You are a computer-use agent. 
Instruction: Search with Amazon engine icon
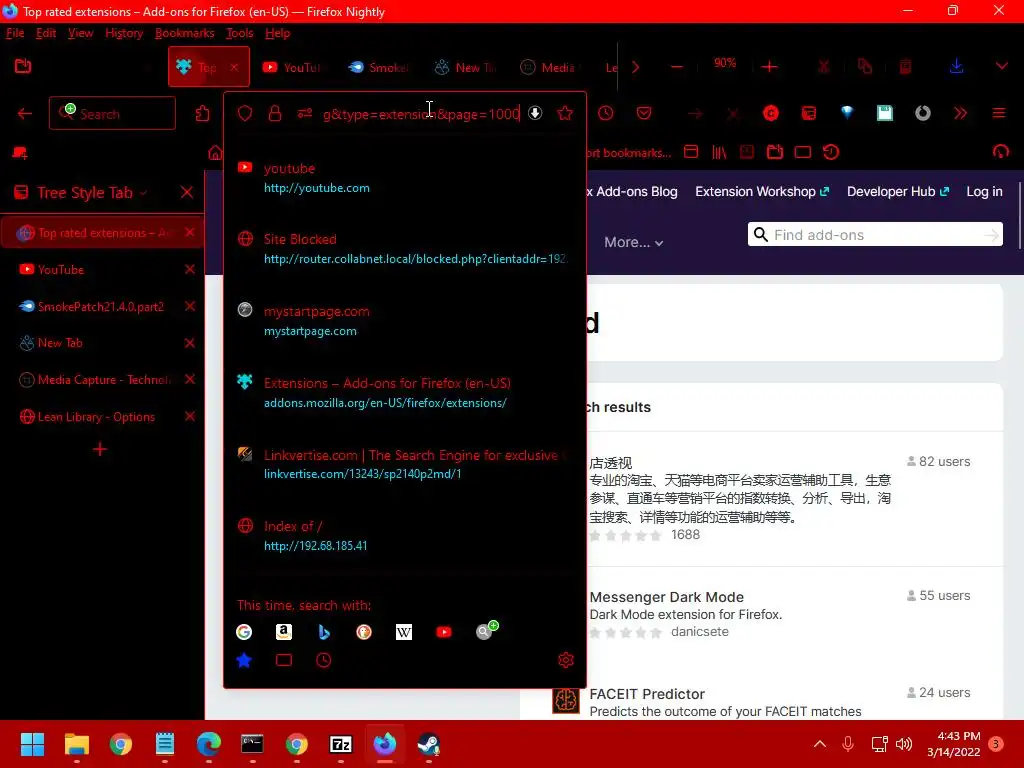pyautogui.click(x=283, y=632)
